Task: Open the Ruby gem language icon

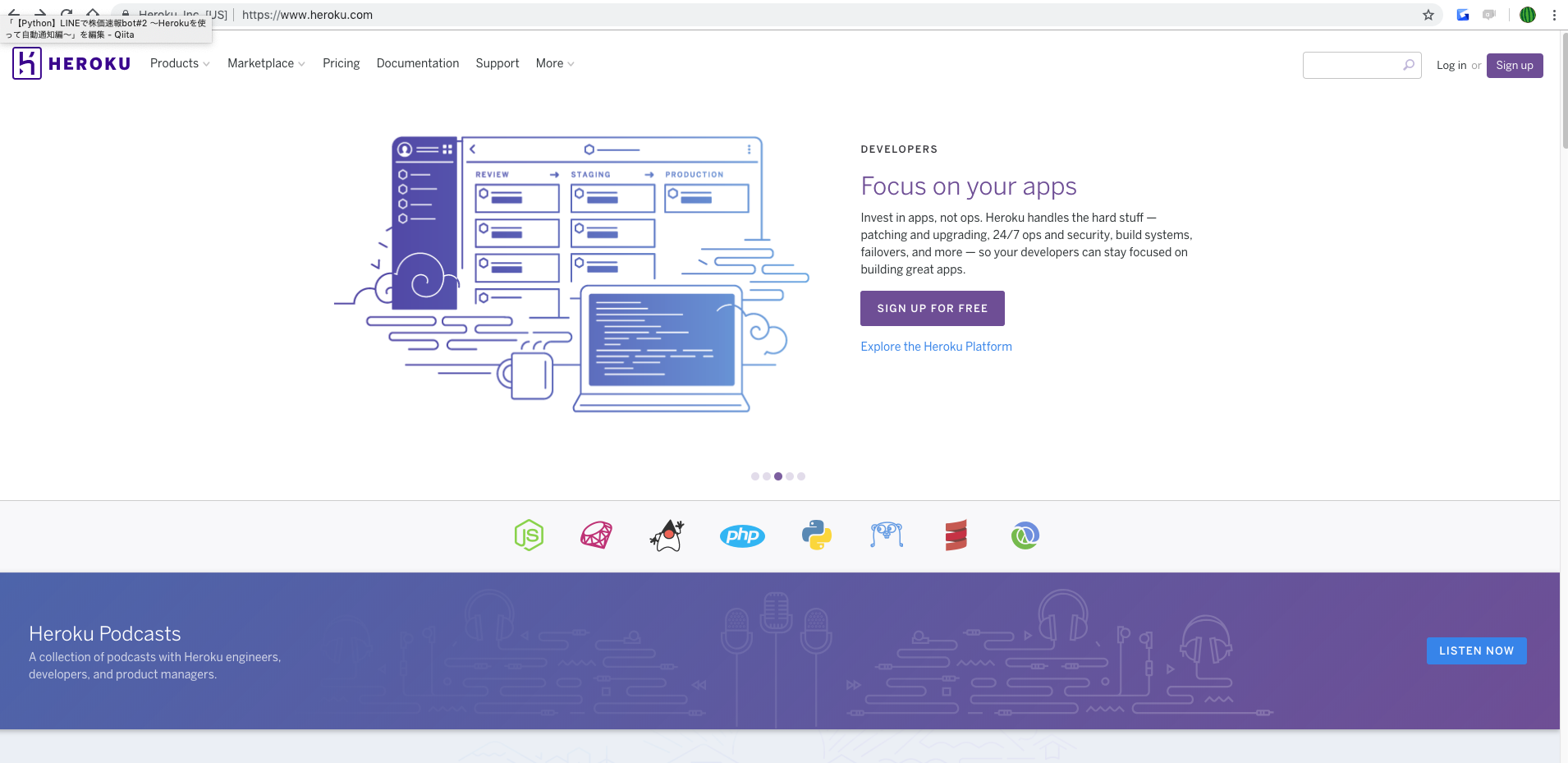Action: pos(597,535)
